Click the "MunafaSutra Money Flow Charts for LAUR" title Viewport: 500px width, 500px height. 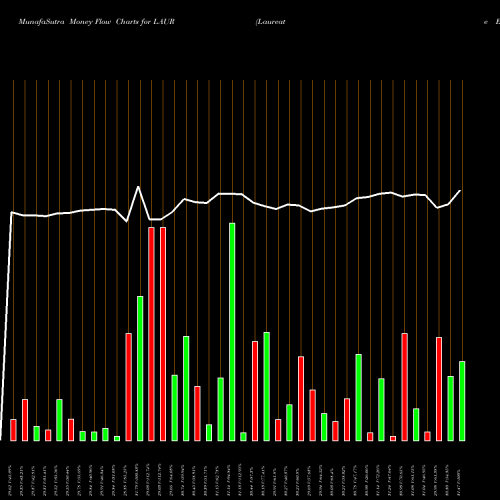96,22
